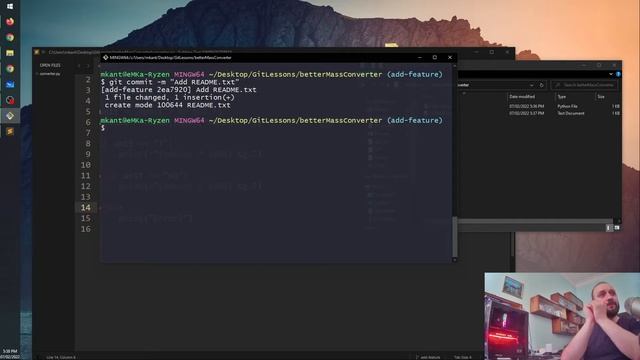Sort by Date modified column in Explorer
Screen dimensions: 640x360
click(522, 97)
